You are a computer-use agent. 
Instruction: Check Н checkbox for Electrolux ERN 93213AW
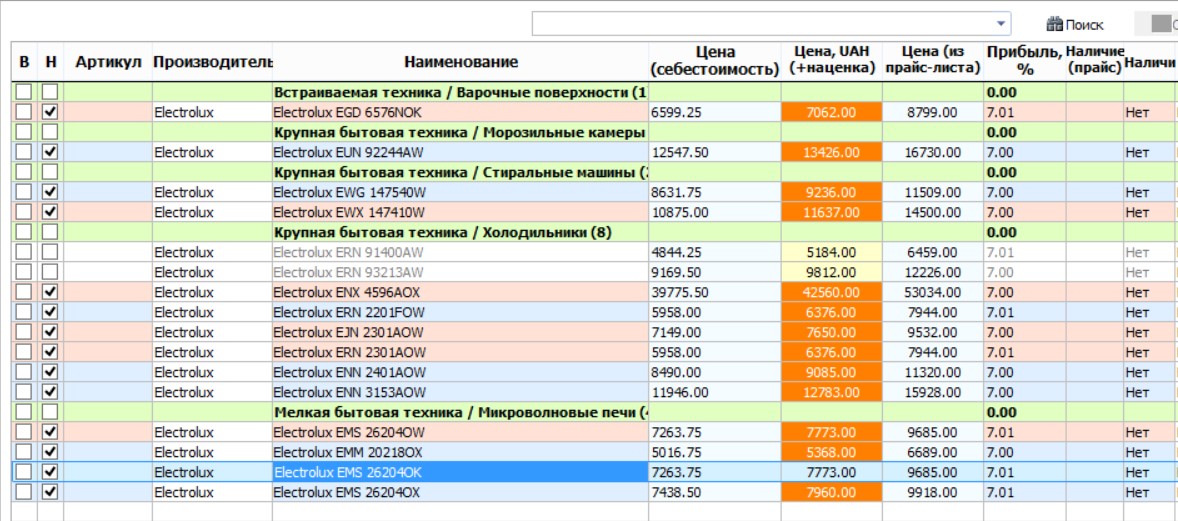(50, 272)
